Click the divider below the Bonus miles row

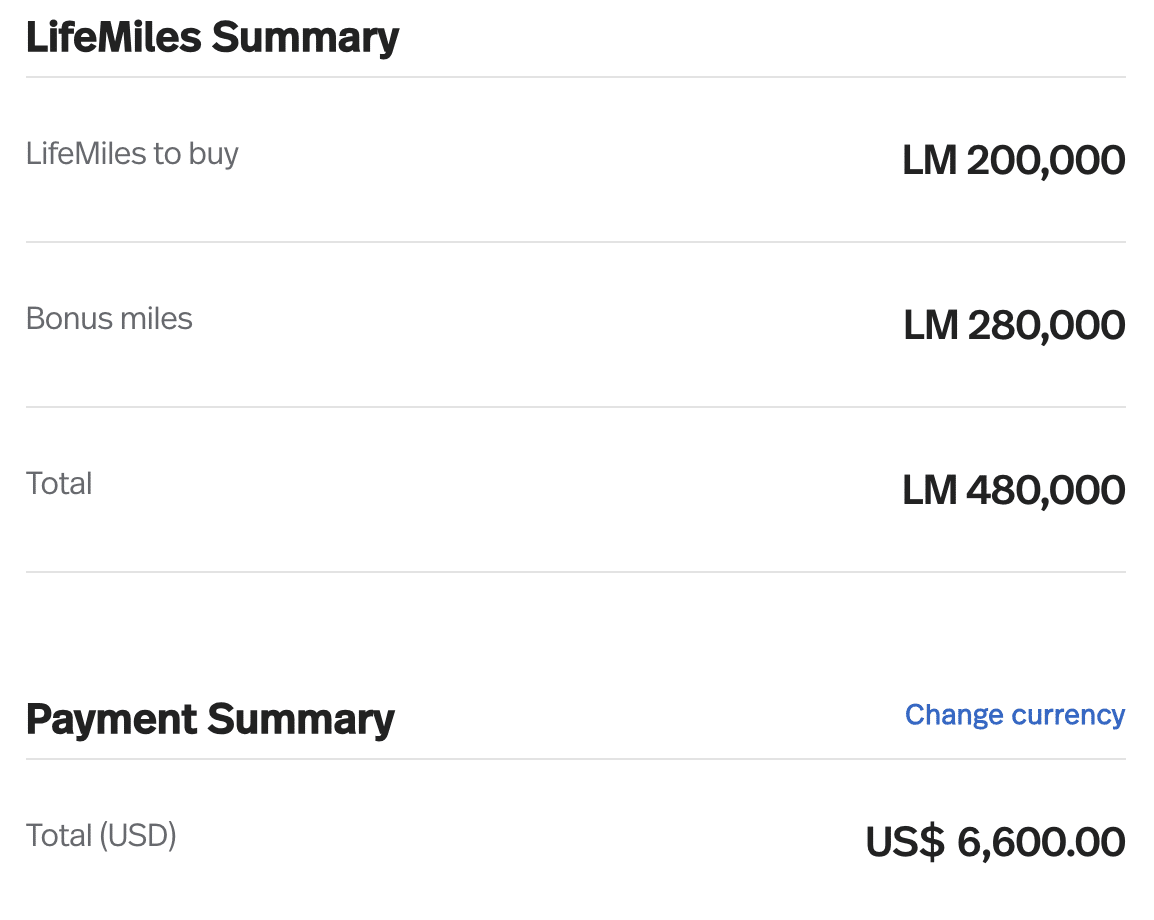[x=576, y=407]
